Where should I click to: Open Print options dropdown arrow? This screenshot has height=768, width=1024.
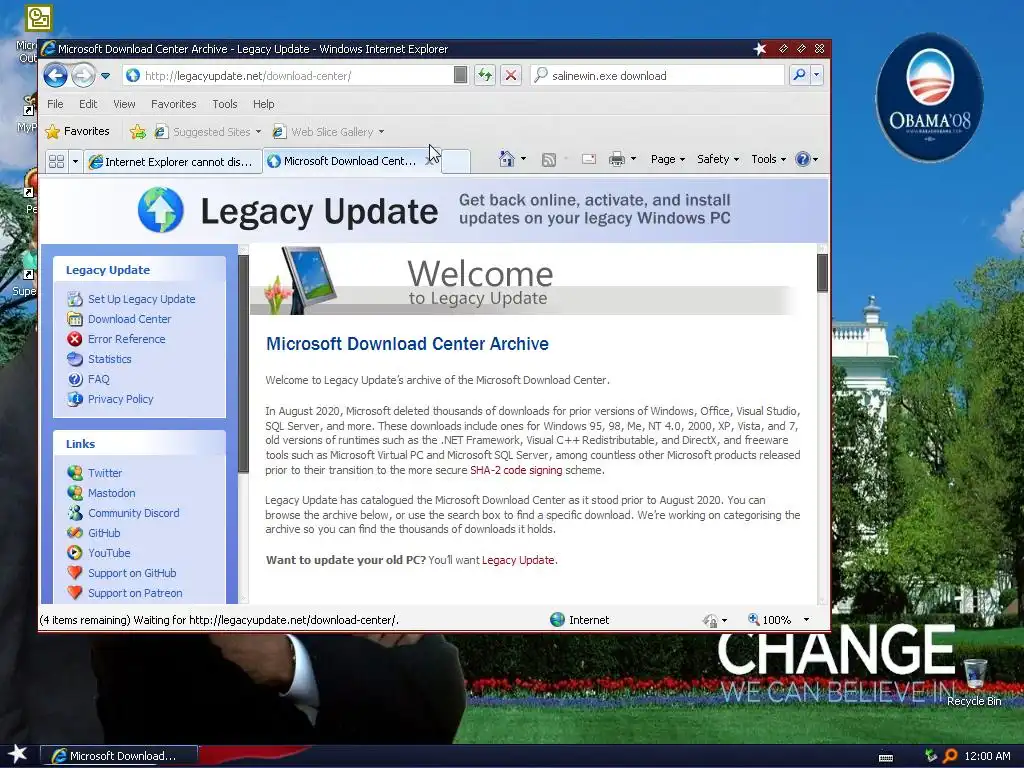633,159
